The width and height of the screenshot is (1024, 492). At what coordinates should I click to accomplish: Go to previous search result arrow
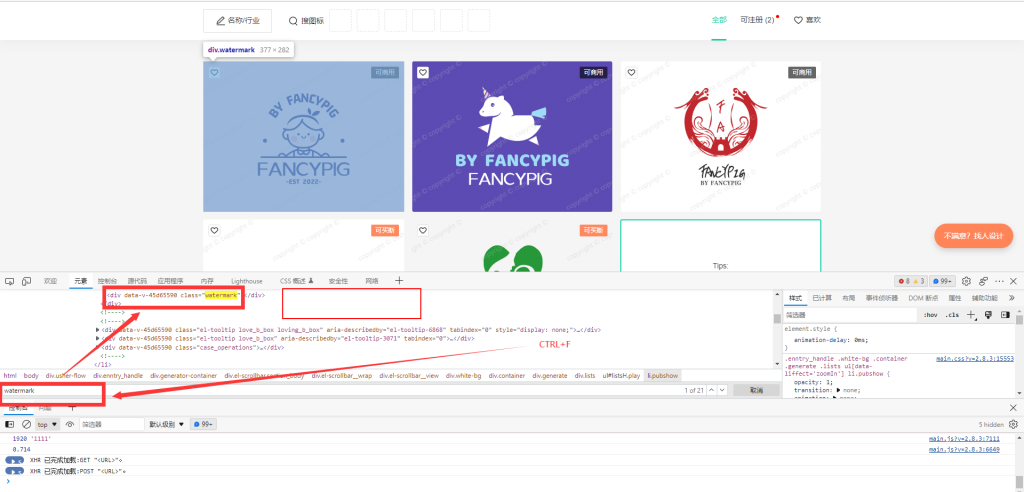coord(711,390)
